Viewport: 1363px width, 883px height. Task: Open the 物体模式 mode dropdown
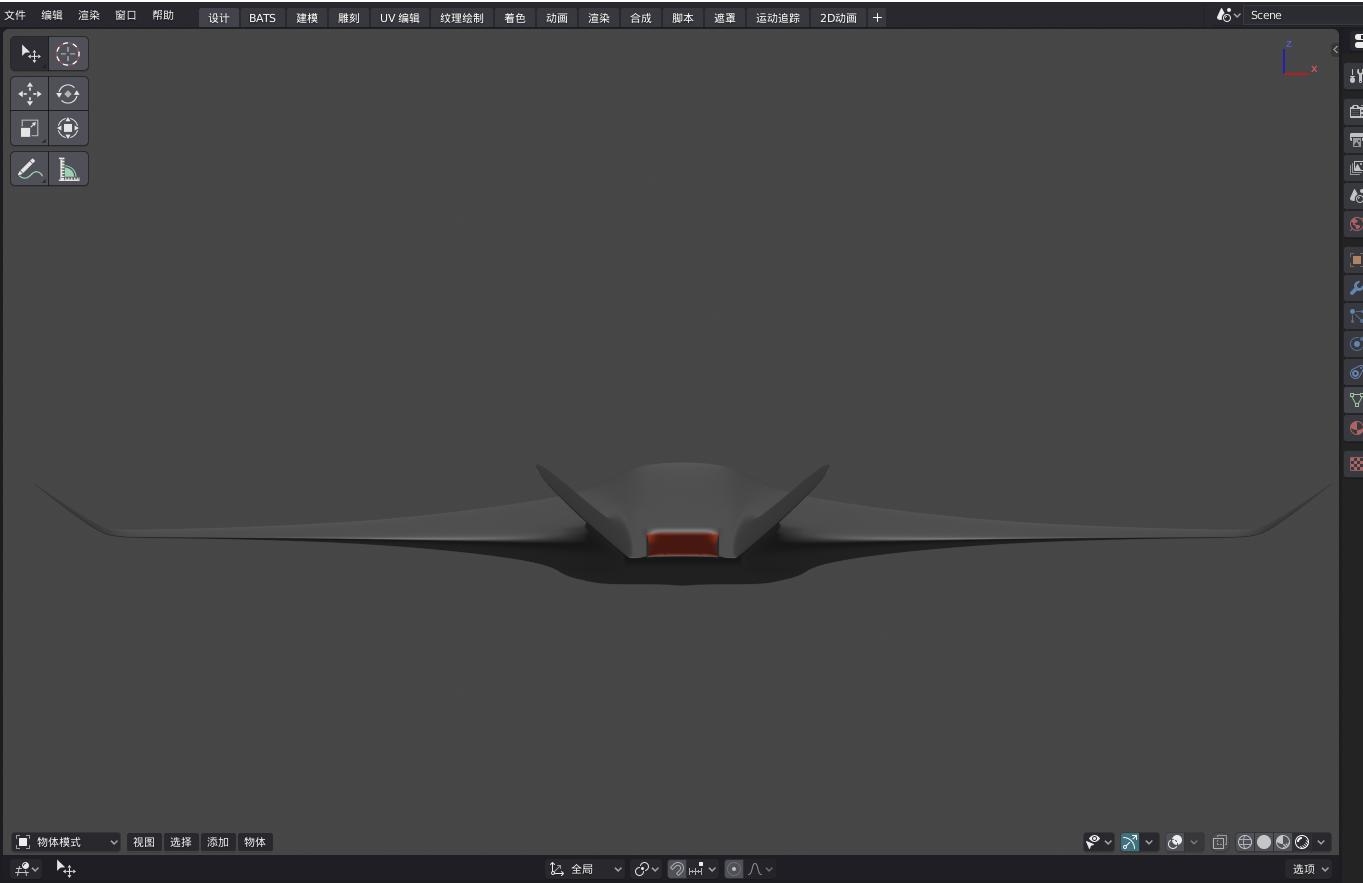click(66, 842)
